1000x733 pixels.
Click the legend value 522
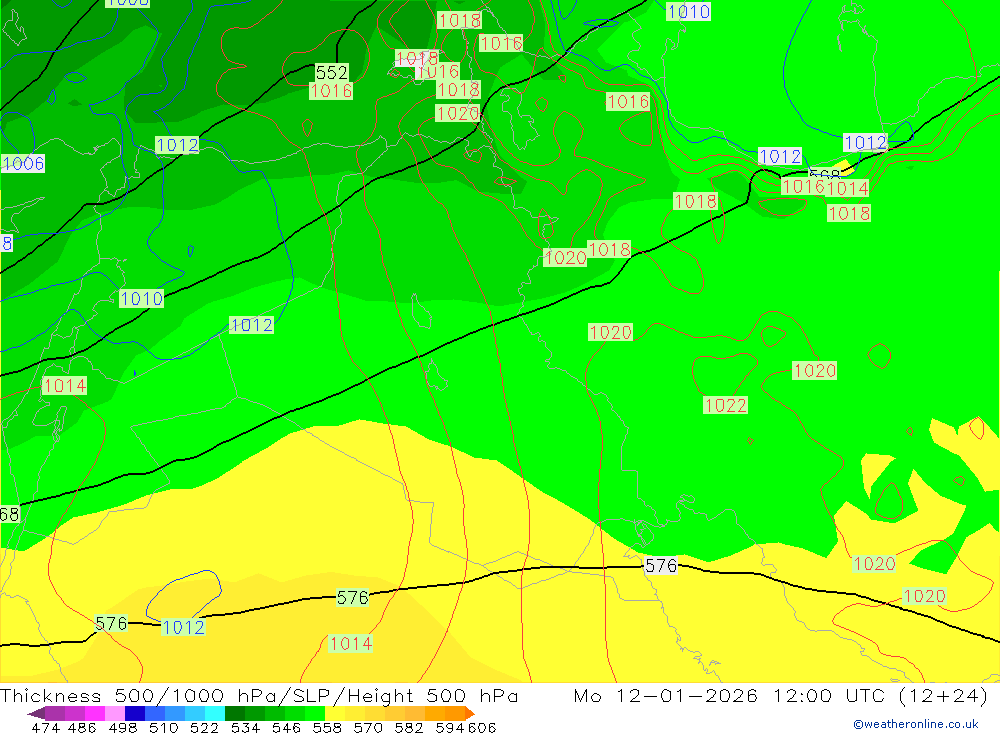tap(204, 727)
